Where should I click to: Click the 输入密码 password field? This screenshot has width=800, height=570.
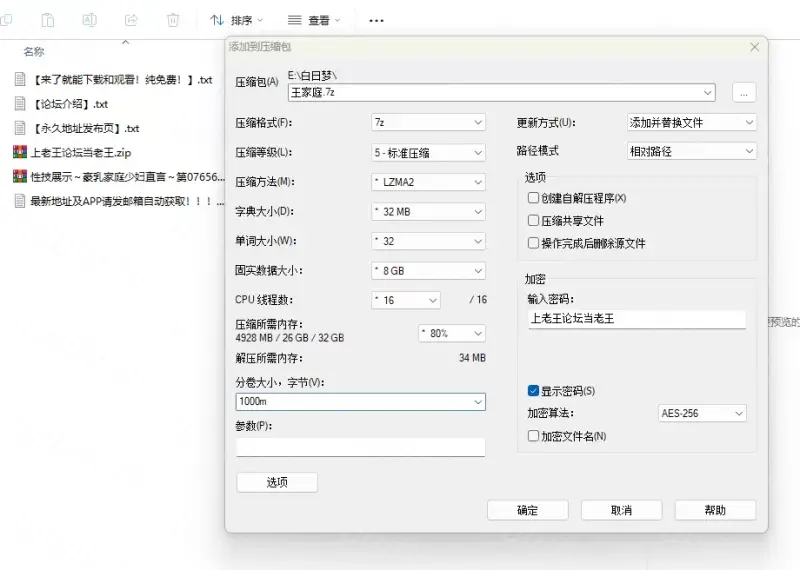(636, 319)
